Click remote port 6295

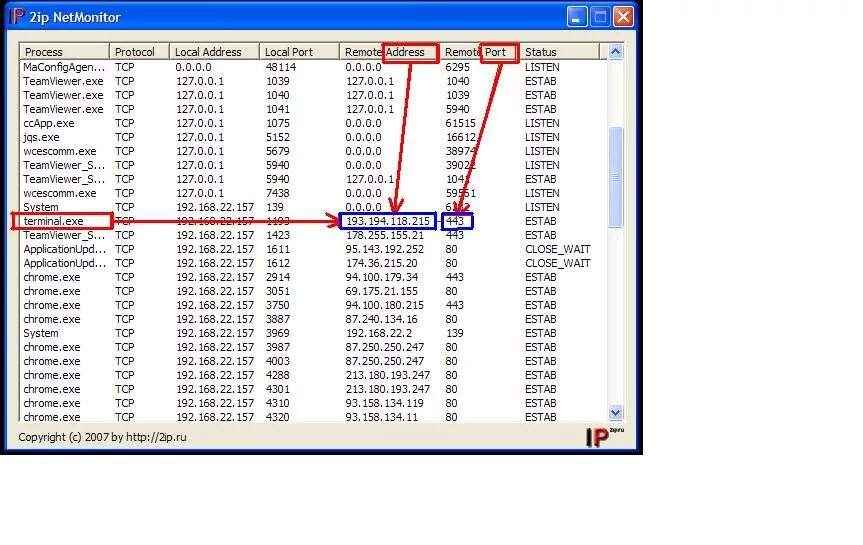pos(457,67)
